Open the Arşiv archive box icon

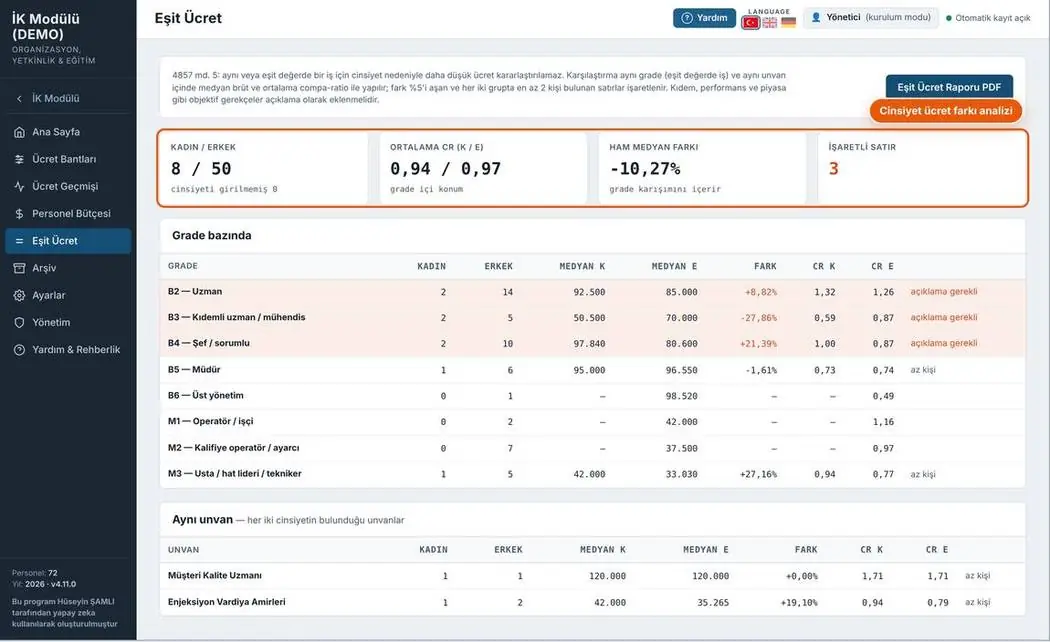click(19, 268)
